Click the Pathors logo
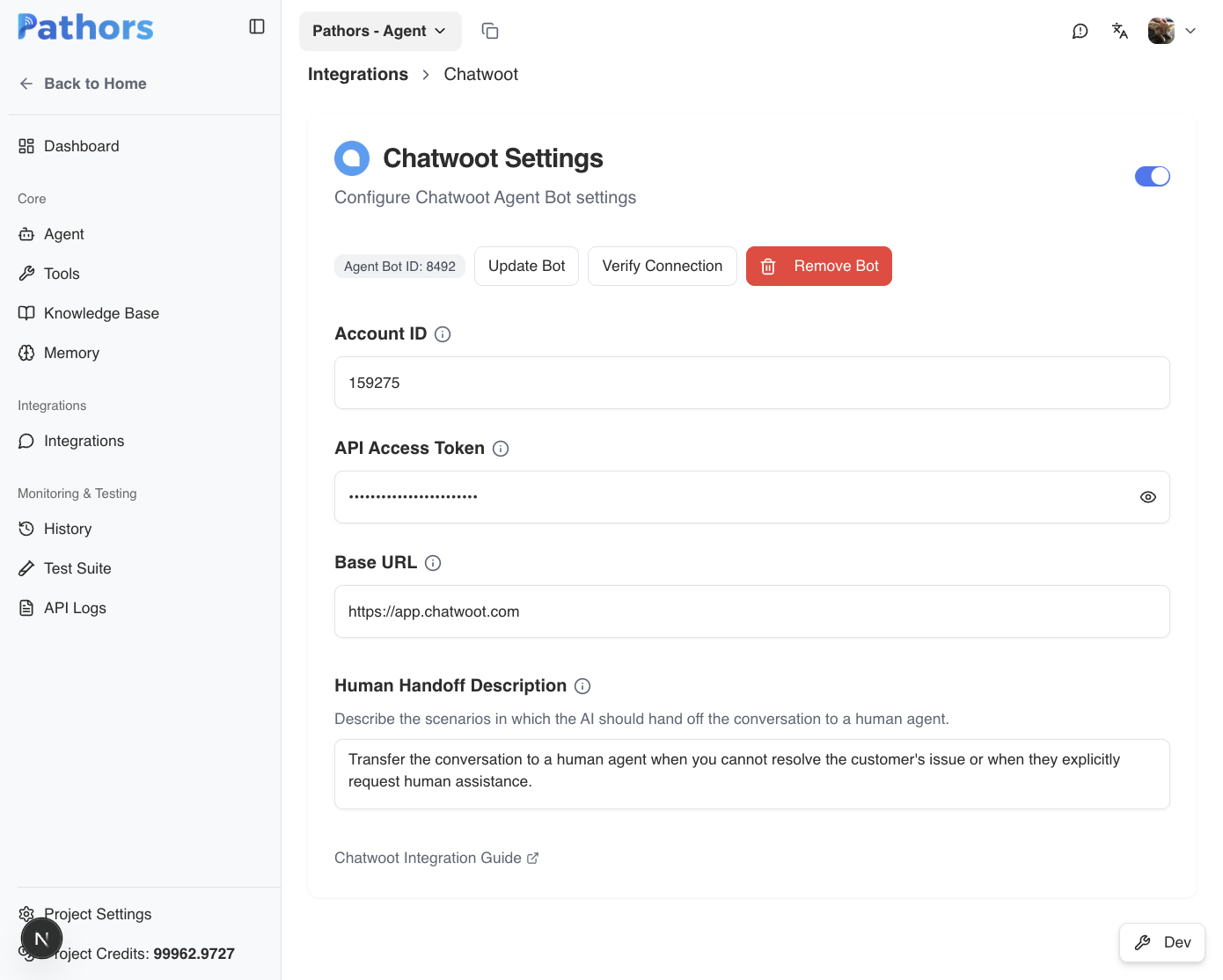This screenshot has width=1223, height=980. pyautogui.click(x=85, y=27)
